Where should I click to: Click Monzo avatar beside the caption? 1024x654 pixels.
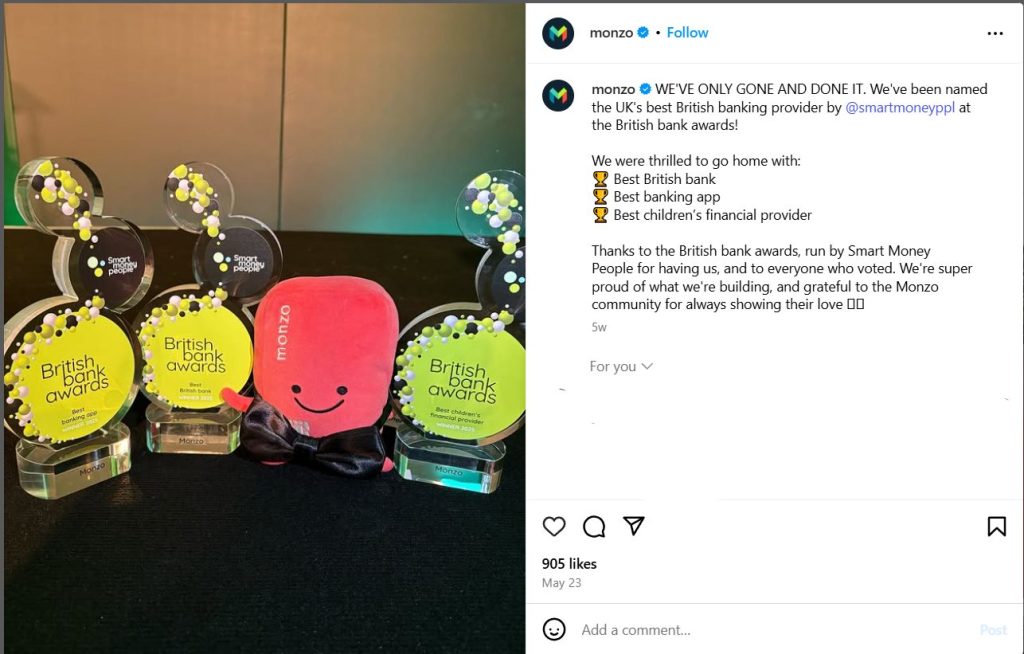click(558, 96)
